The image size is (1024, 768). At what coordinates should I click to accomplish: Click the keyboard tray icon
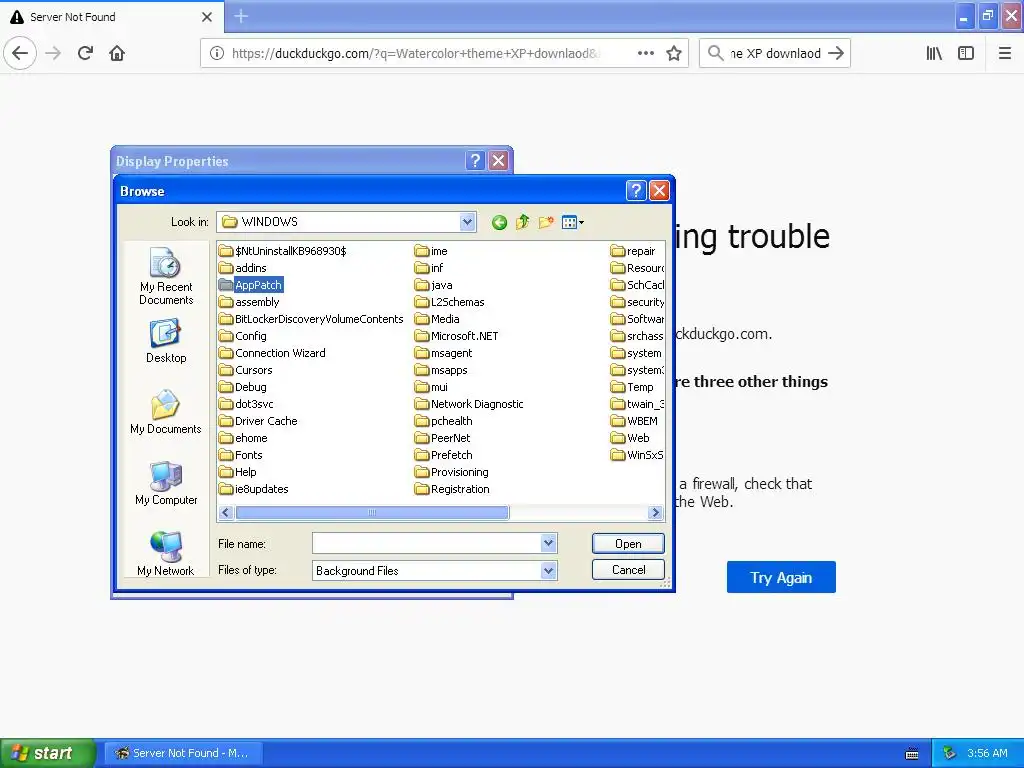click(912, 754)
